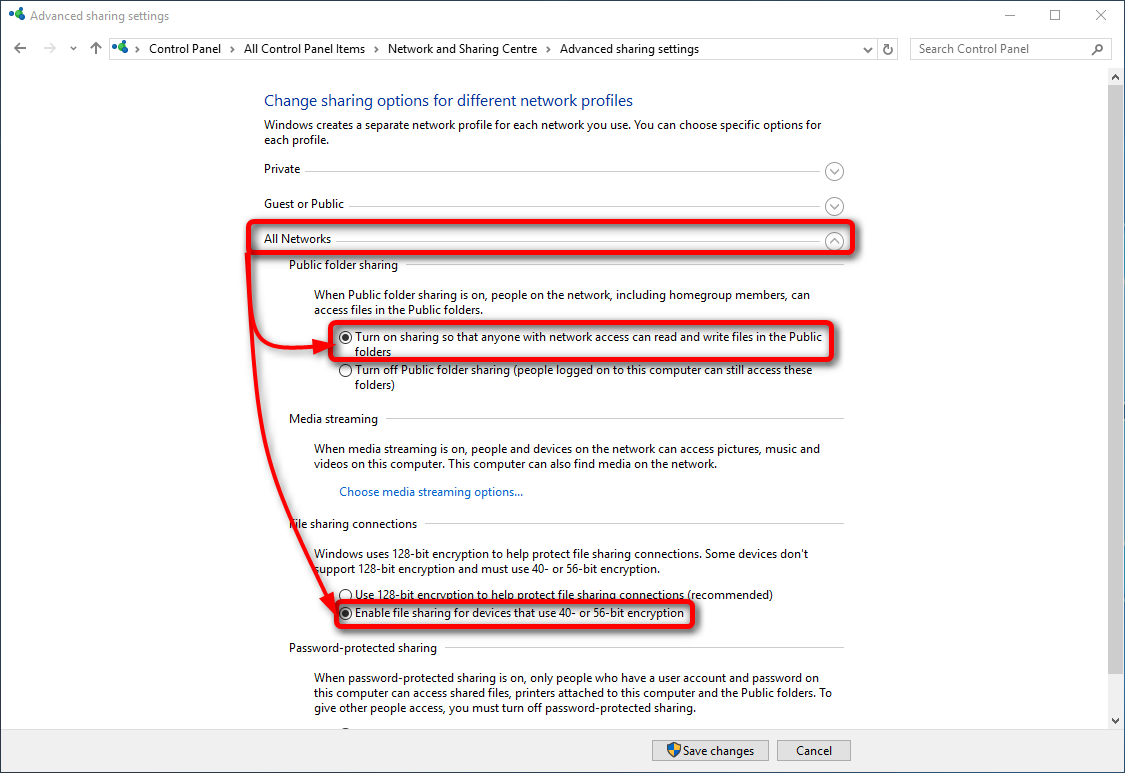
Task: Select Use 128-bit encryption option
Action: click(345, 594)
